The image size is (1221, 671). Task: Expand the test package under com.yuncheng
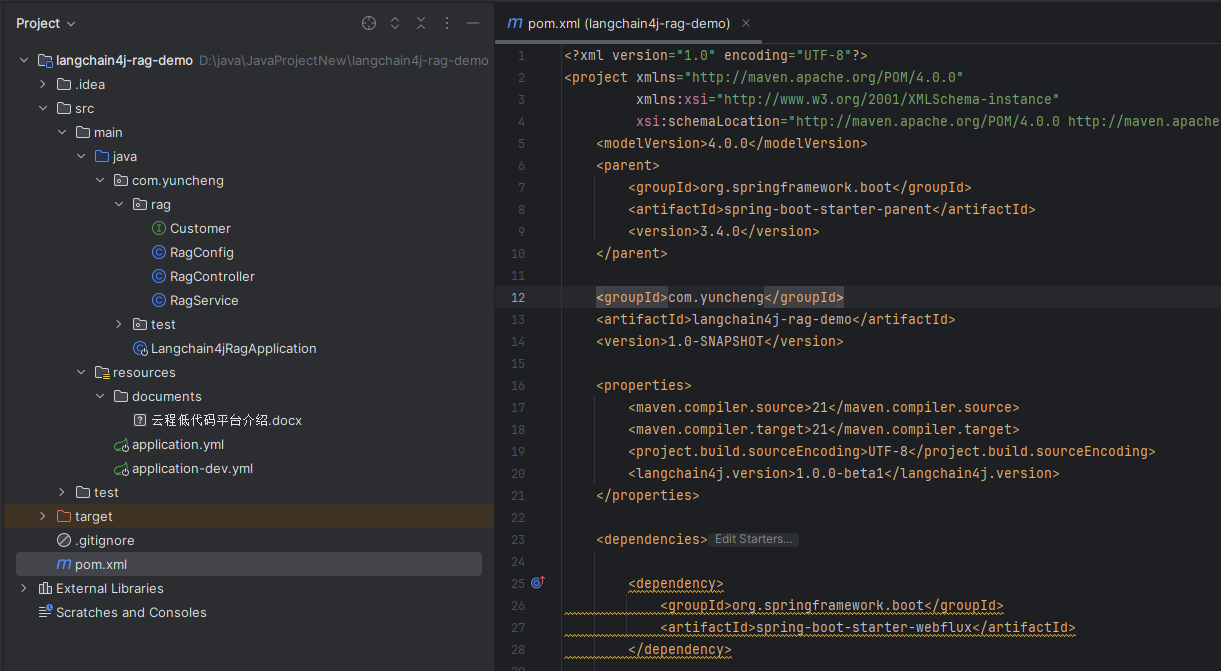pyautogui.click(x=119, y=324)
